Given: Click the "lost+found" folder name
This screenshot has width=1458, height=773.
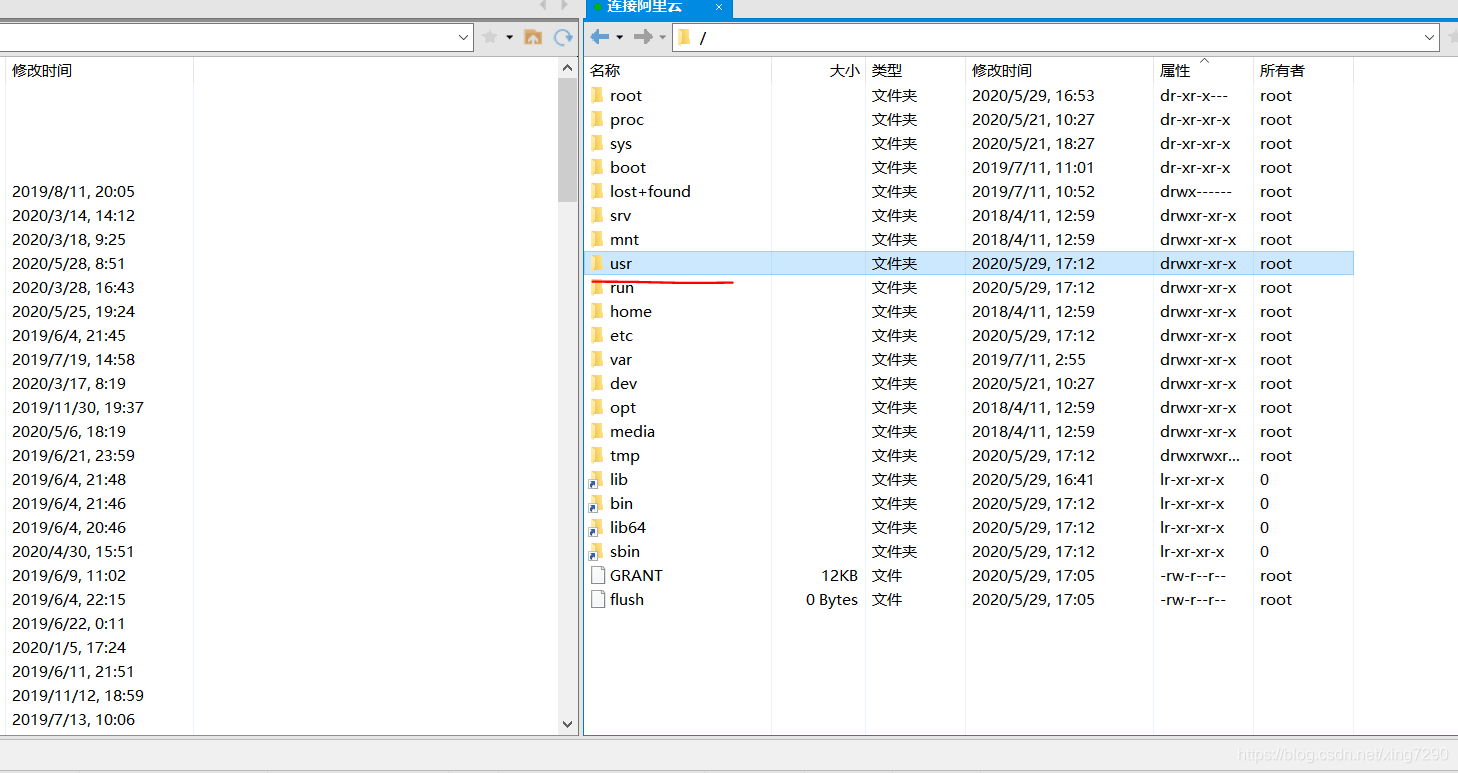Looking at the screenshot, I should (x=650, y=191).
